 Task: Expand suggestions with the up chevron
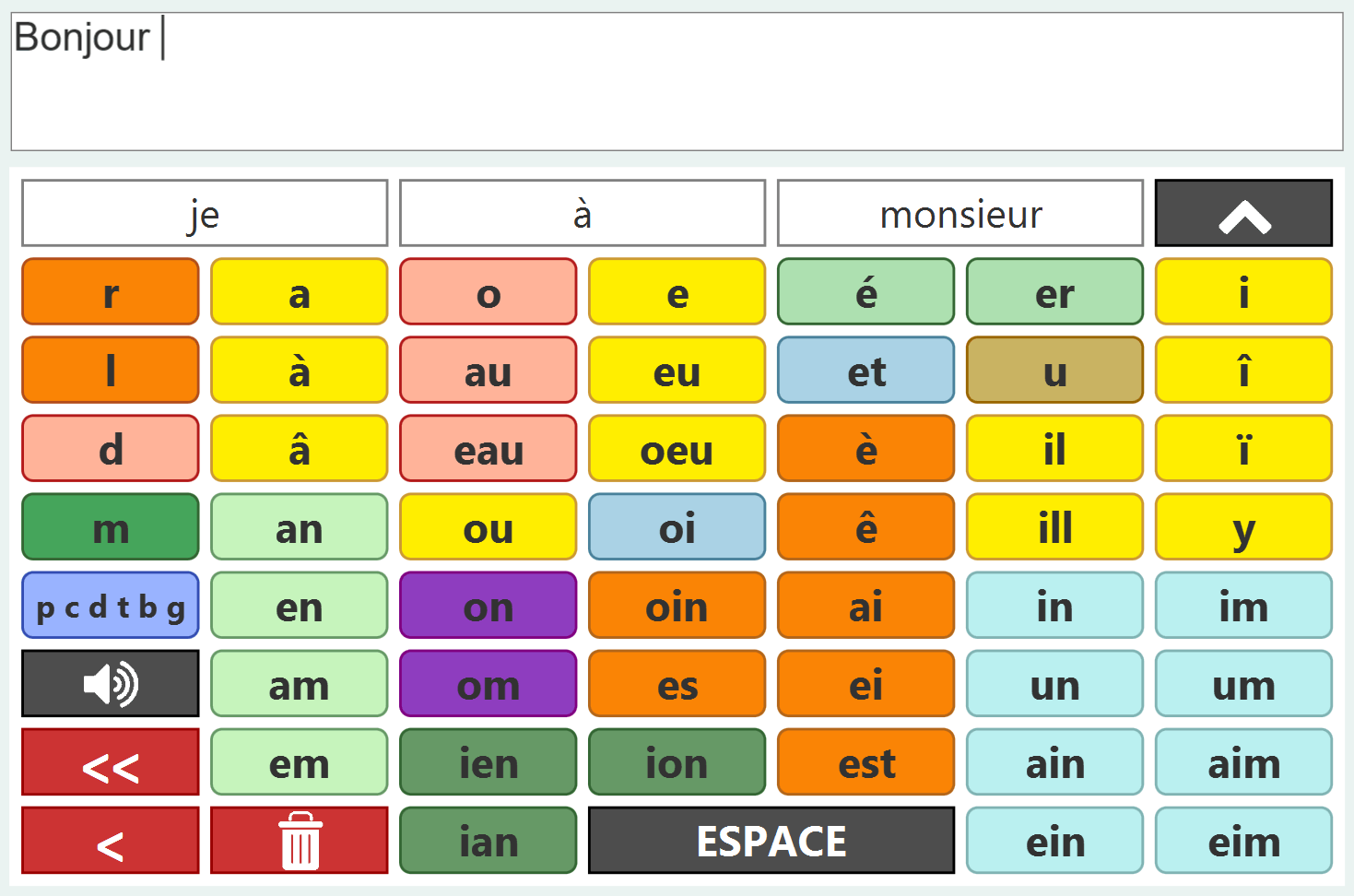(1243, 214)
